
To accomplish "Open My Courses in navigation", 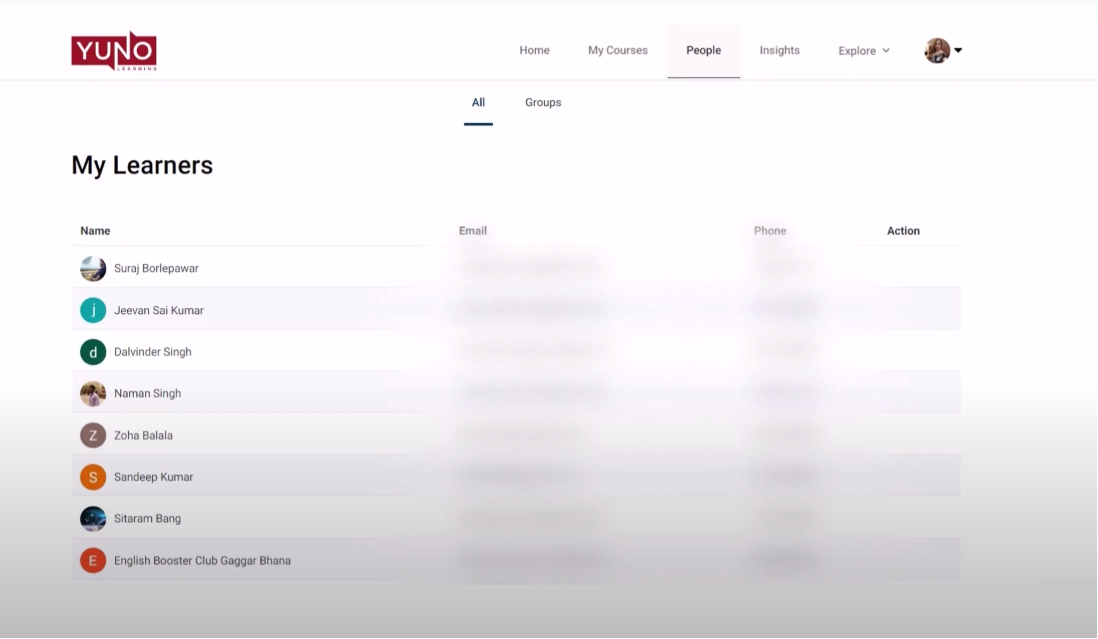I will coord(617,51).
